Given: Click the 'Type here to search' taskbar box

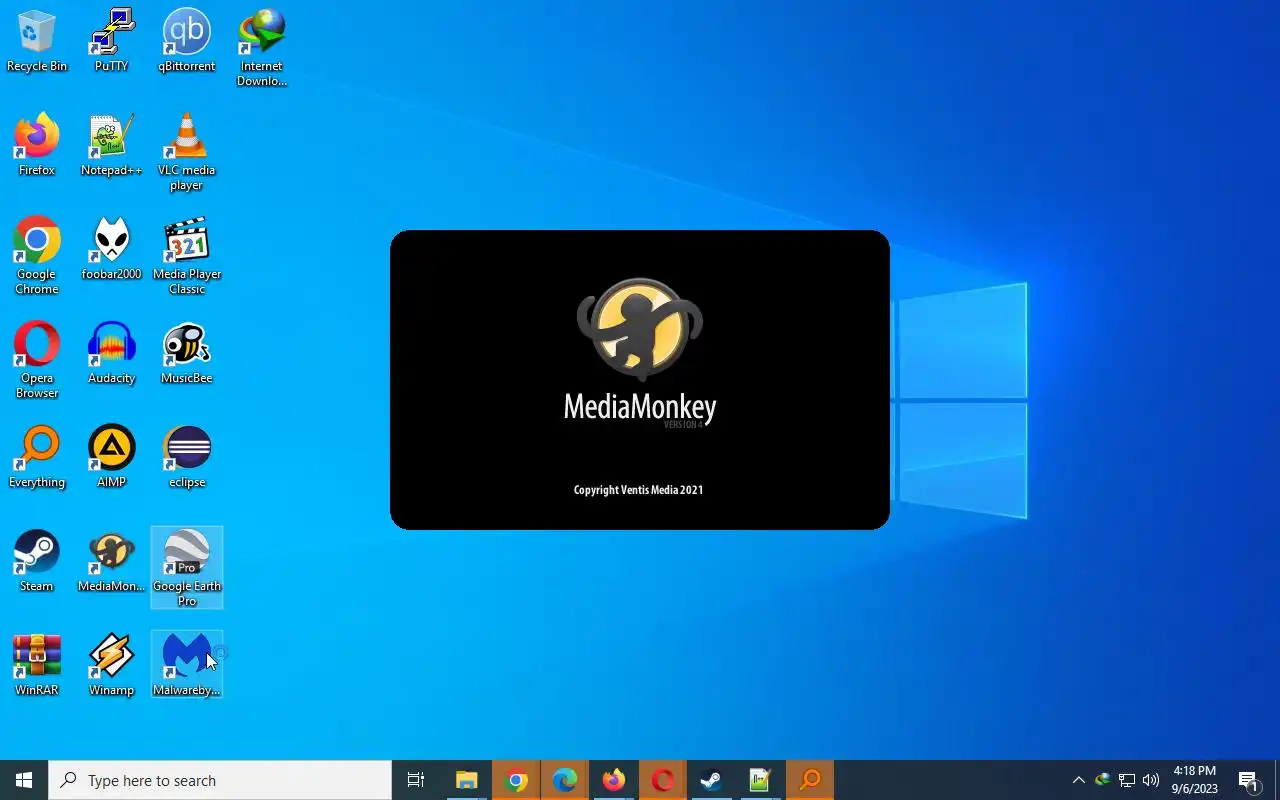Looking at the screenshot, I should [220, 780].
